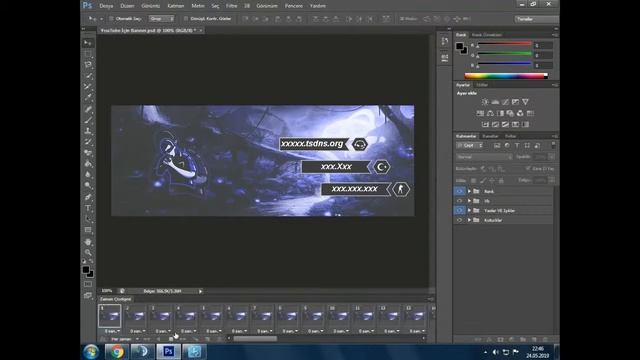Add a Levels adjustment
640x360 pixels.
(495, 102)
